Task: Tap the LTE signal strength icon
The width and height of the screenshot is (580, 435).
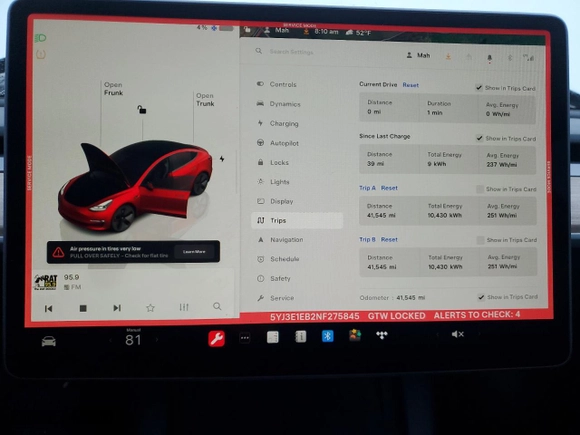Action: pyautogui.click(x=528, y=58)
